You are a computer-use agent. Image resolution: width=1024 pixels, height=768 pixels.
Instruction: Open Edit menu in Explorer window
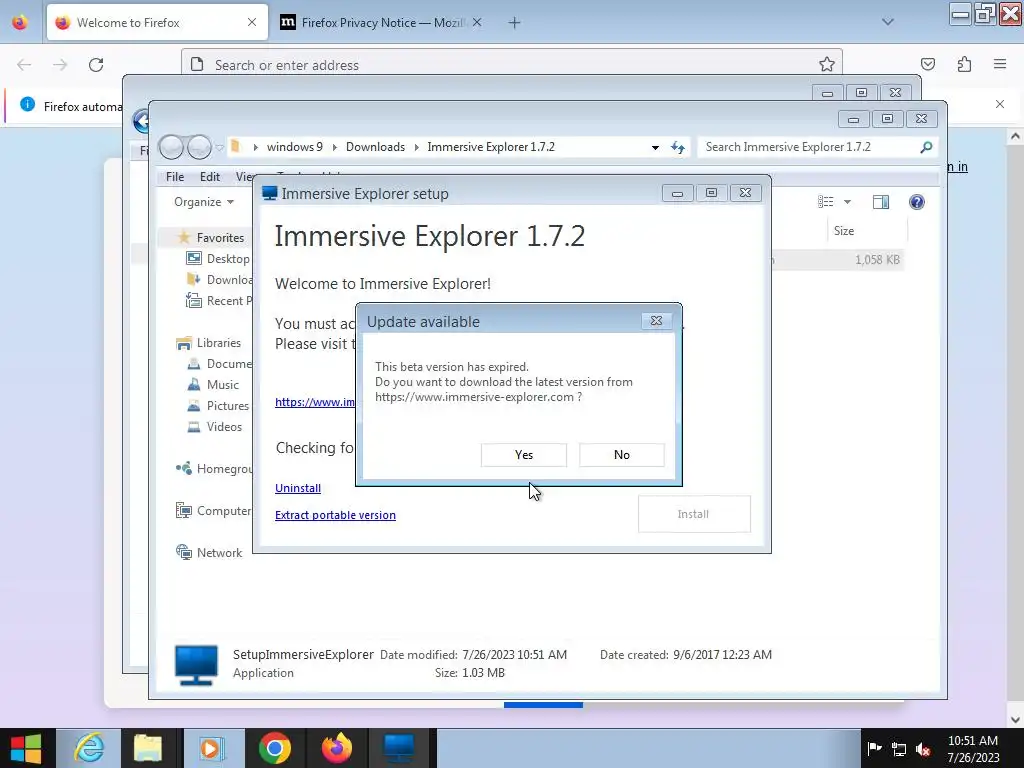(210, 176)
